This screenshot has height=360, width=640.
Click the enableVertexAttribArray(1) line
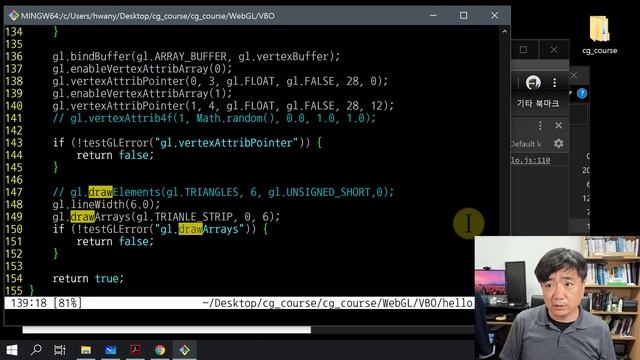(x=142, y=93)
